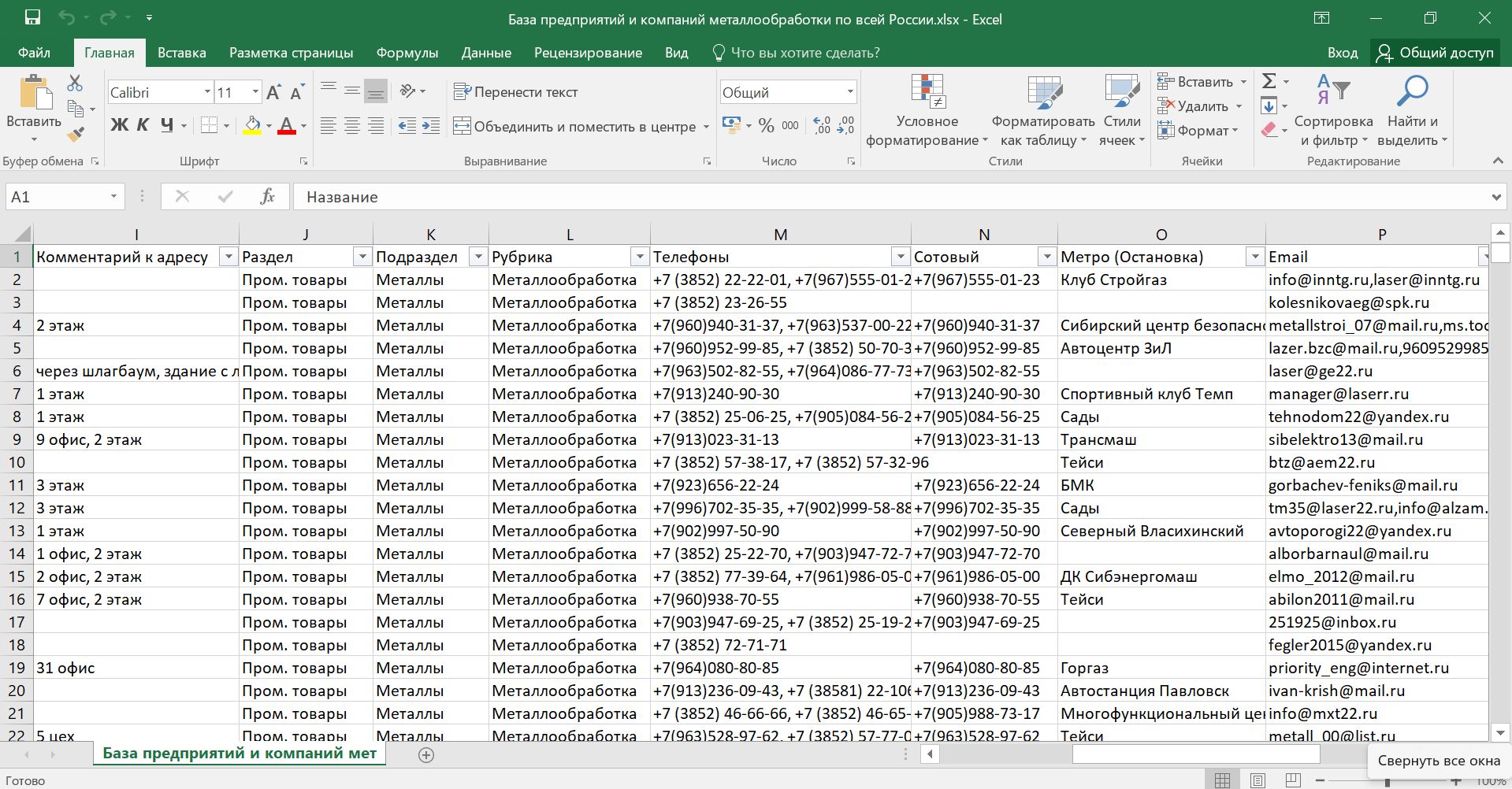Switch to the Формулы ribbon tab
Viewport: 1512px width, 789px height.
pos(407,53)
